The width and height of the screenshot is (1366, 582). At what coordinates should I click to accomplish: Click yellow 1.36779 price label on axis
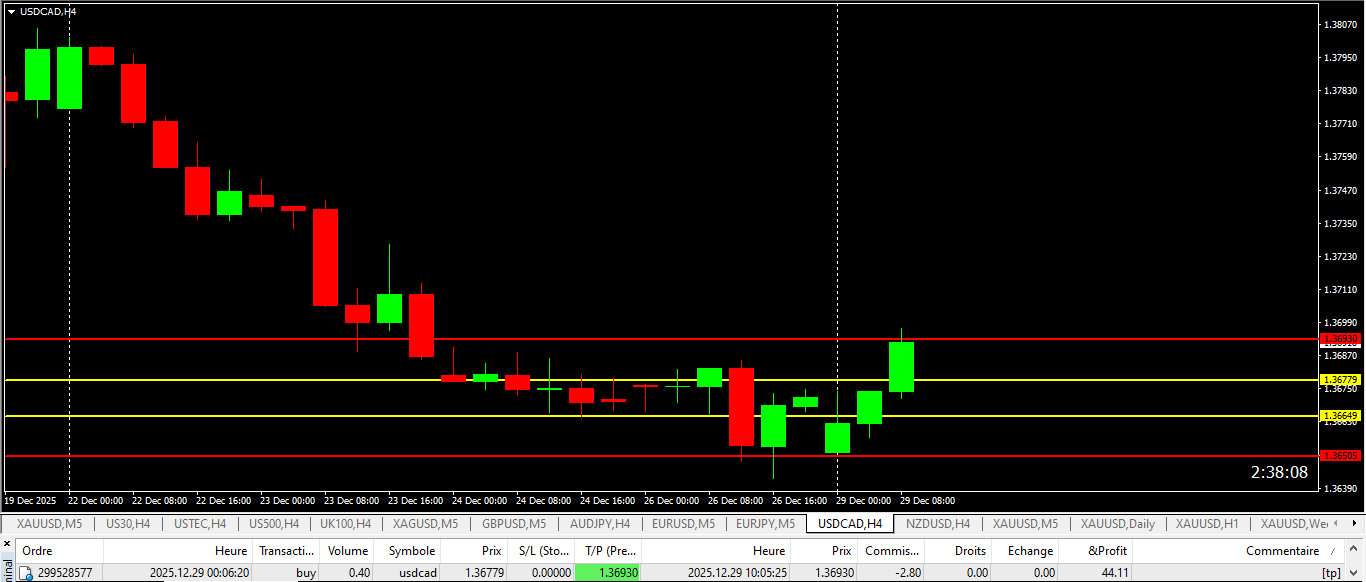coord(1340,380)
